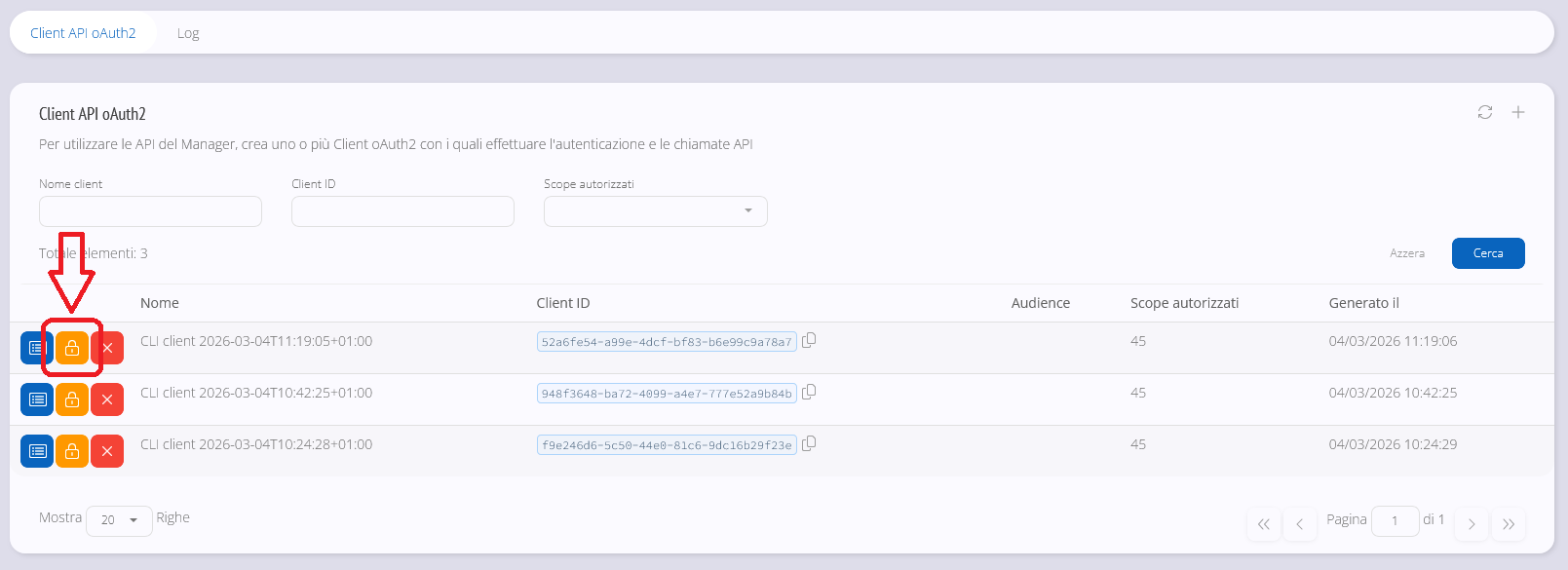The image size is (1568, 570).
Task: Go to last page of results
Action: pos(1509,523)
